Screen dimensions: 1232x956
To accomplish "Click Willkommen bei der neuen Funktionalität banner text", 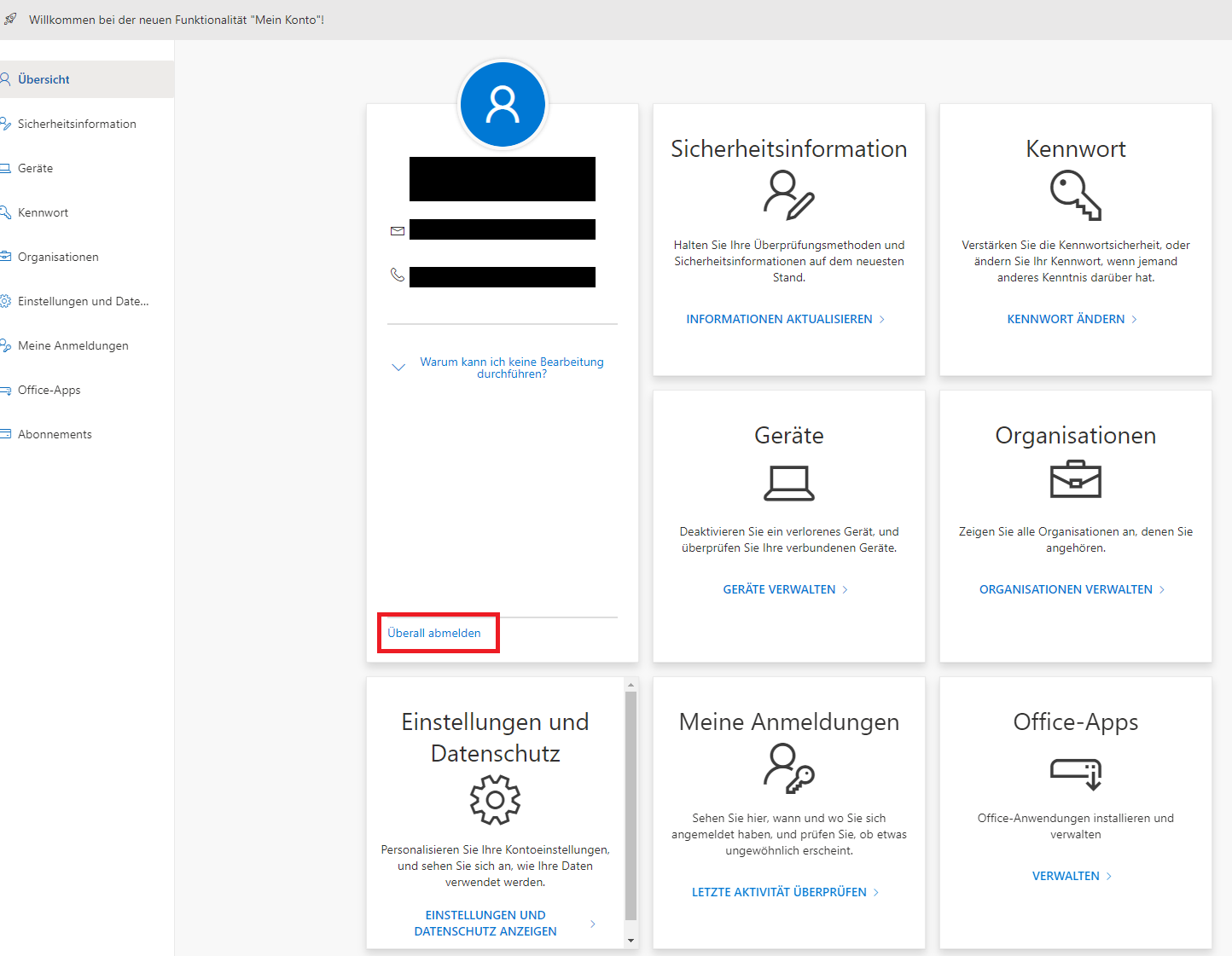I will tap(177, 20).
